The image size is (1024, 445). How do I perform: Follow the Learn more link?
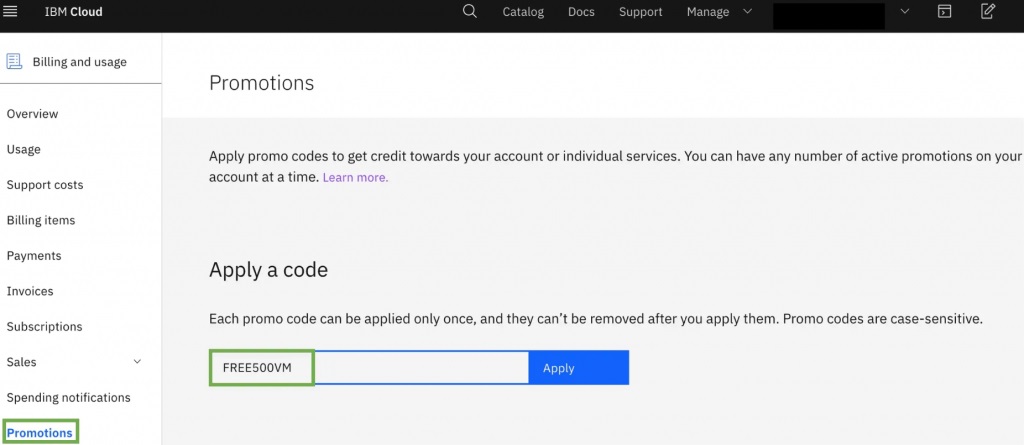coord(355,178)
